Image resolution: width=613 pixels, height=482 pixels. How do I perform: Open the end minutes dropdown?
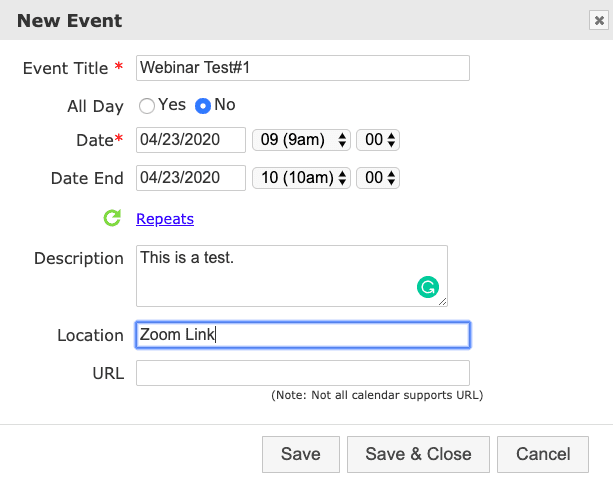click(x=378, y=178)
